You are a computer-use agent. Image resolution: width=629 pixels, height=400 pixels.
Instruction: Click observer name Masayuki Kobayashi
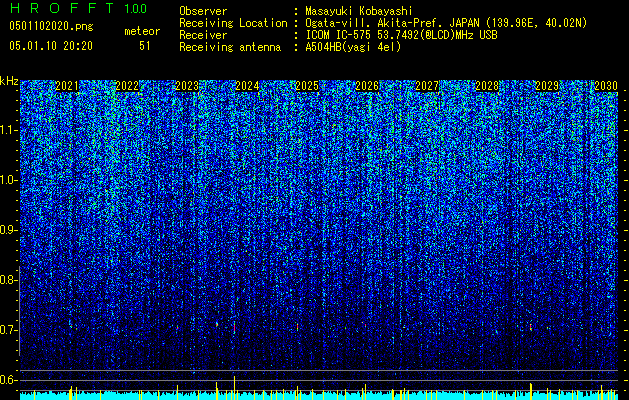coord(359,11)
